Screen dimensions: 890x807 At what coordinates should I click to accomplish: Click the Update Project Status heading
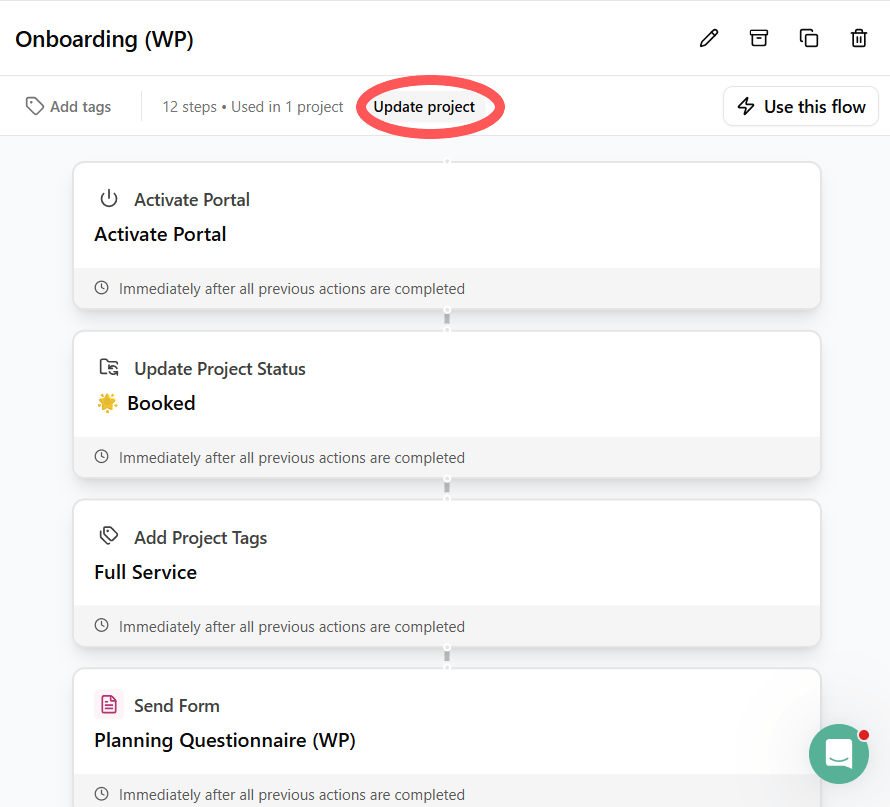click(220, 369)
